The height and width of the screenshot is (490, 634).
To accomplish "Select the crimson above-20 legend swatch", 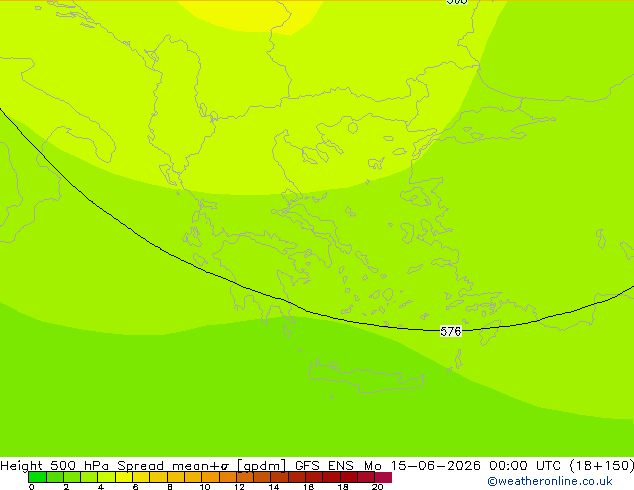I will (383, 477).
